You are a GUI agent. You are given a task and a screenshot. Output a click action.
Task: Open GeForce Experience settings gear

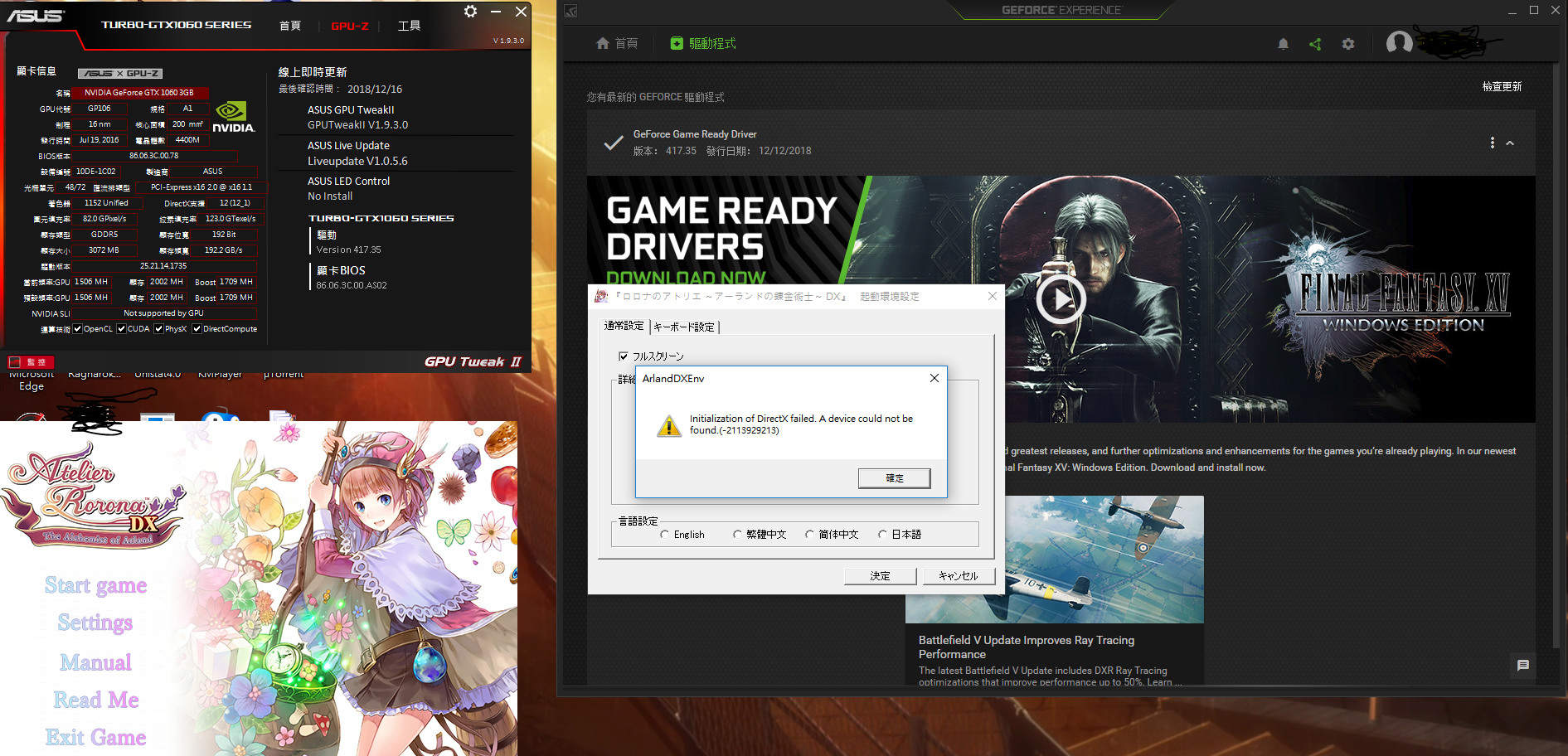[1348, 44]
